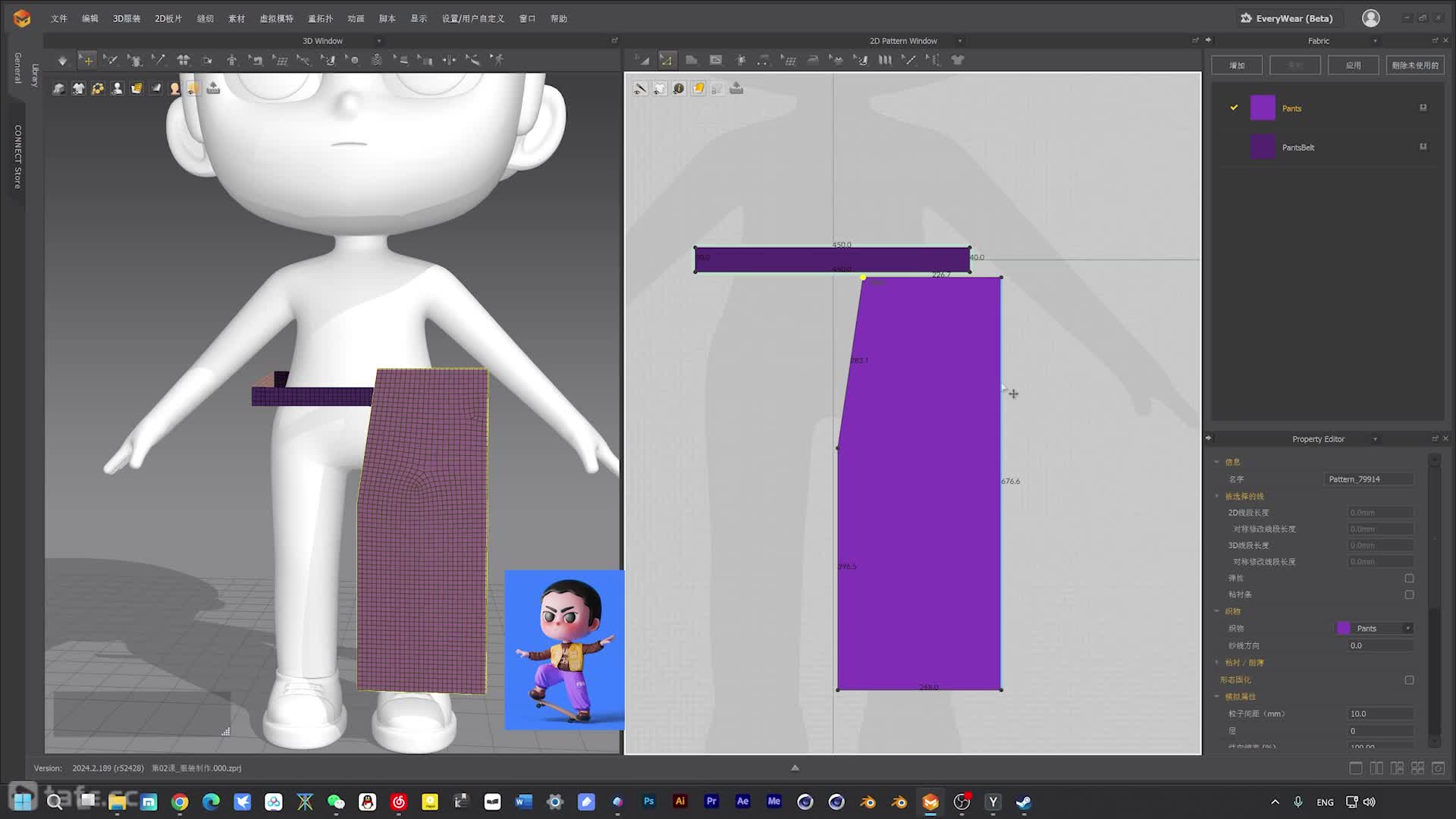1456x819 pixels.
Task: Collapse the 模拟属性 section
Action: point(1217,697)
